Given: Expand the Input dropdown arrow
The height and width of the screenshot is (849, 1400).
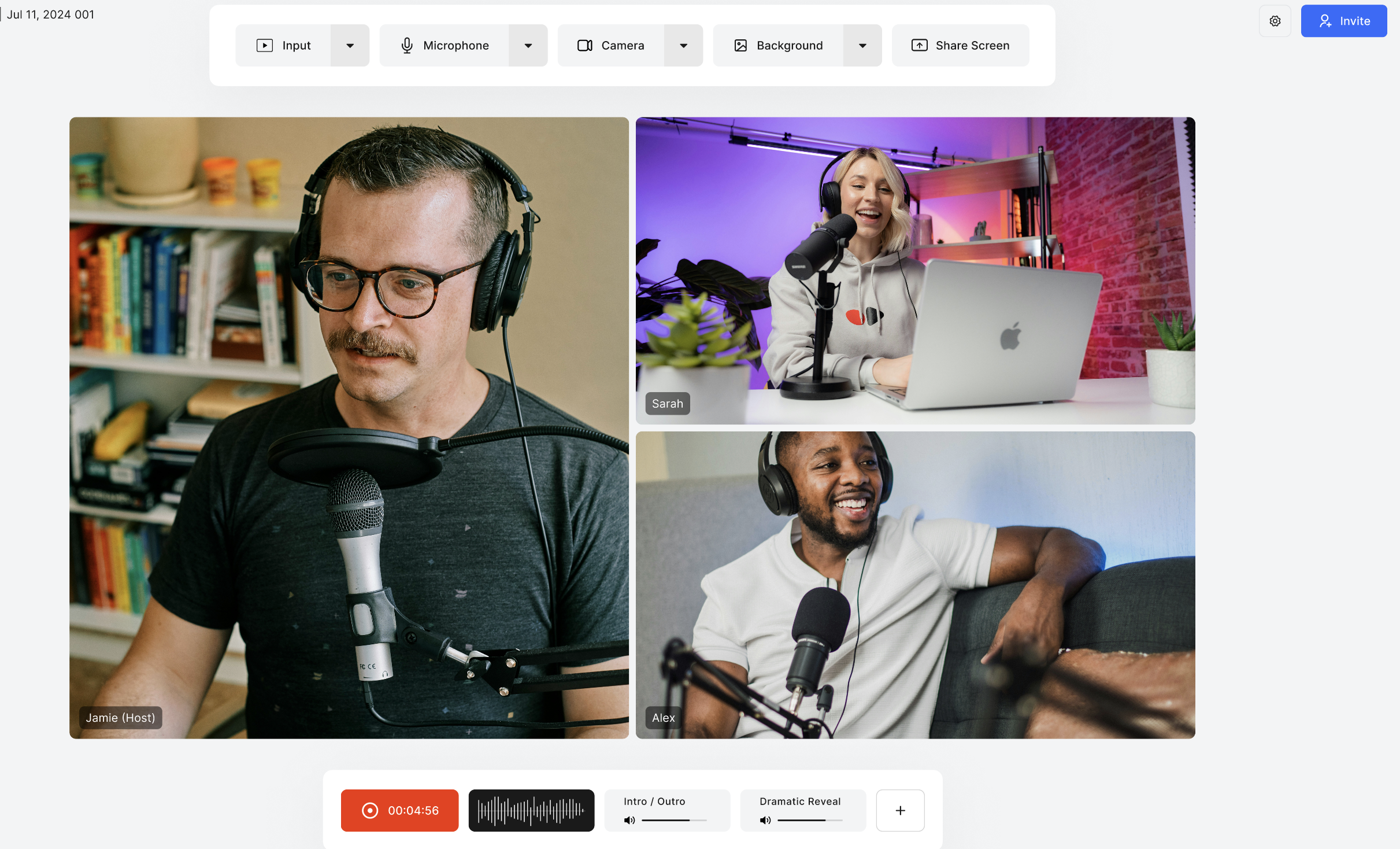Looking at the screenshot, I should coord(350,45).
